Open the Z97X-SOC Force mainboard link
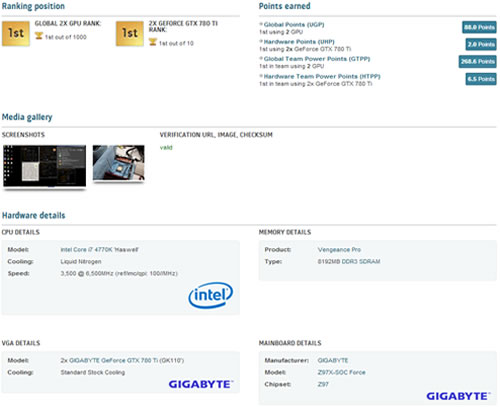The height and width of the screenshot is (407, 500). click(342, 372)
